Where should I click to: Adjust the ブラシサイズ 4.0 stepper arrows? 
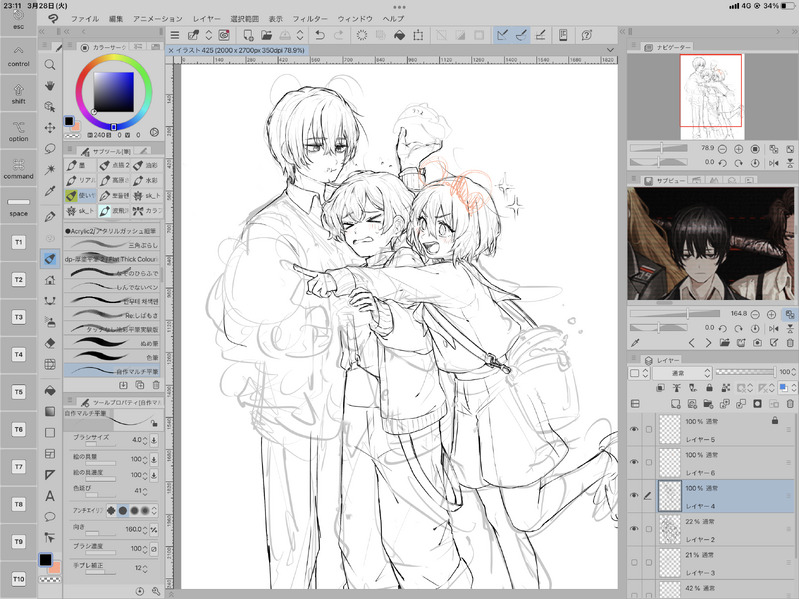point(145,440)
